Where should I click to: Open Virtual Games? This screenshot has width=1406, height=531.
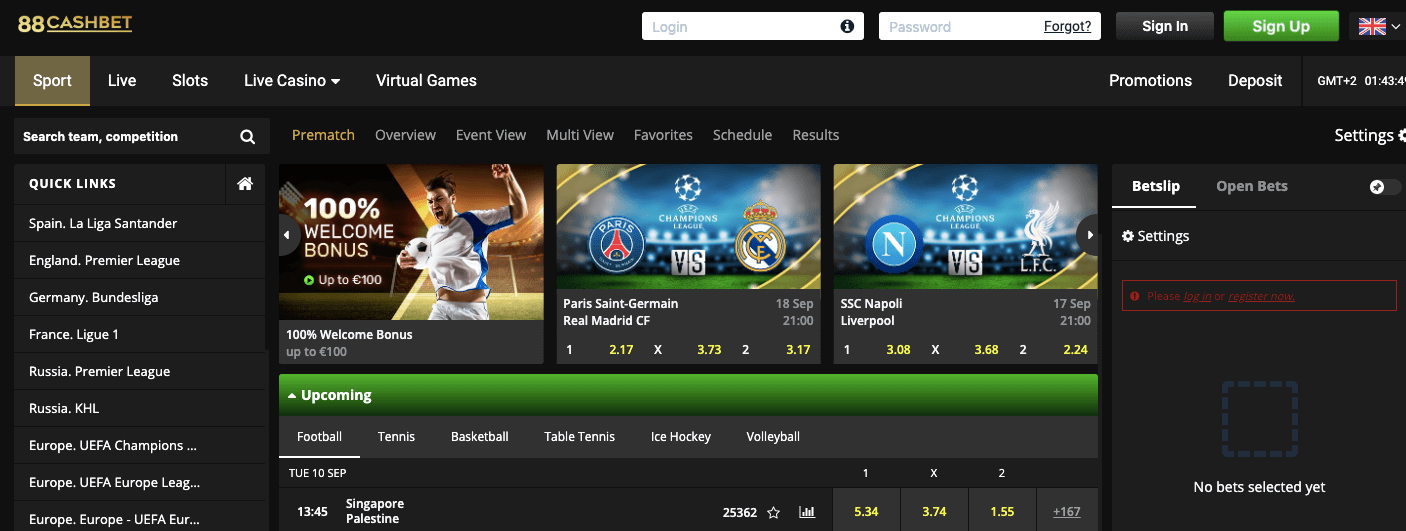426,81
